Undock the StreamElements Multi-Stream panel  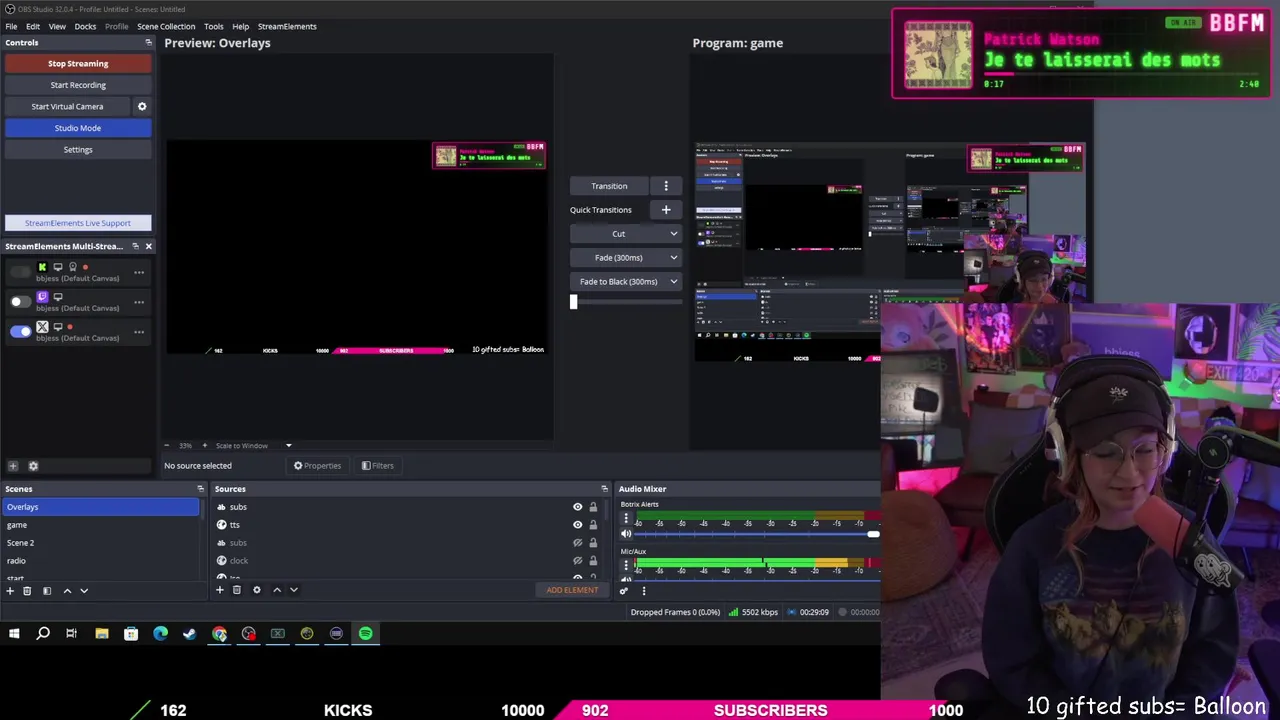click(135, 246)
